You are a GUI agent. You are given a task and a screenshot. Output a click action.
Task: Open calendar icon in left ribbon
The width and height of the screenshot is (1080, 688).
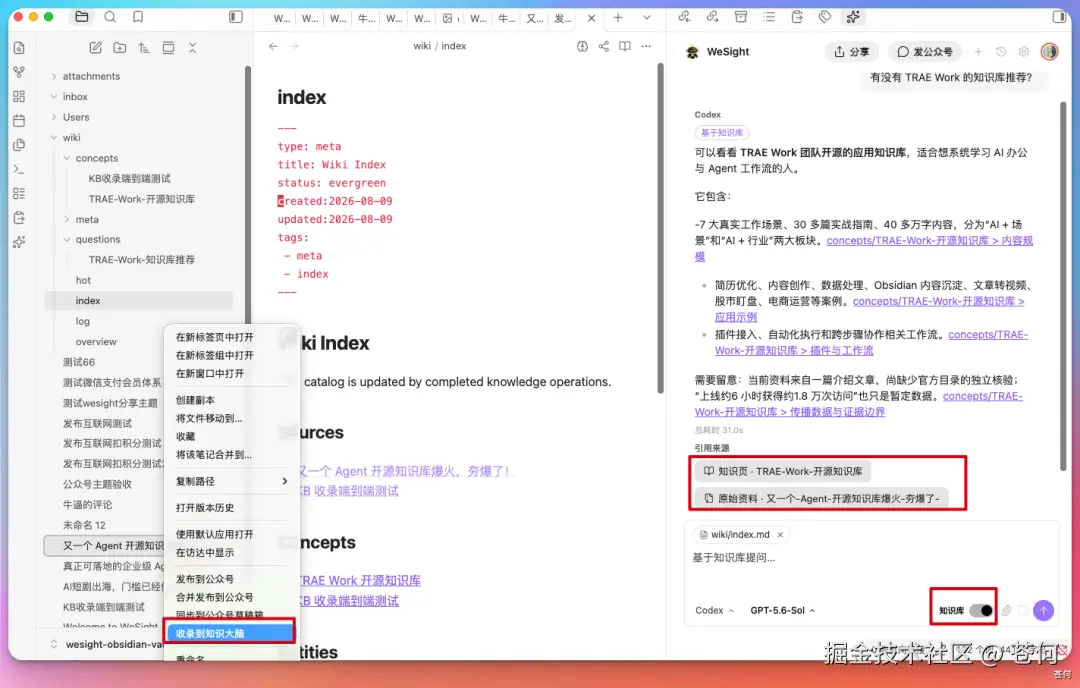[19, 121]
